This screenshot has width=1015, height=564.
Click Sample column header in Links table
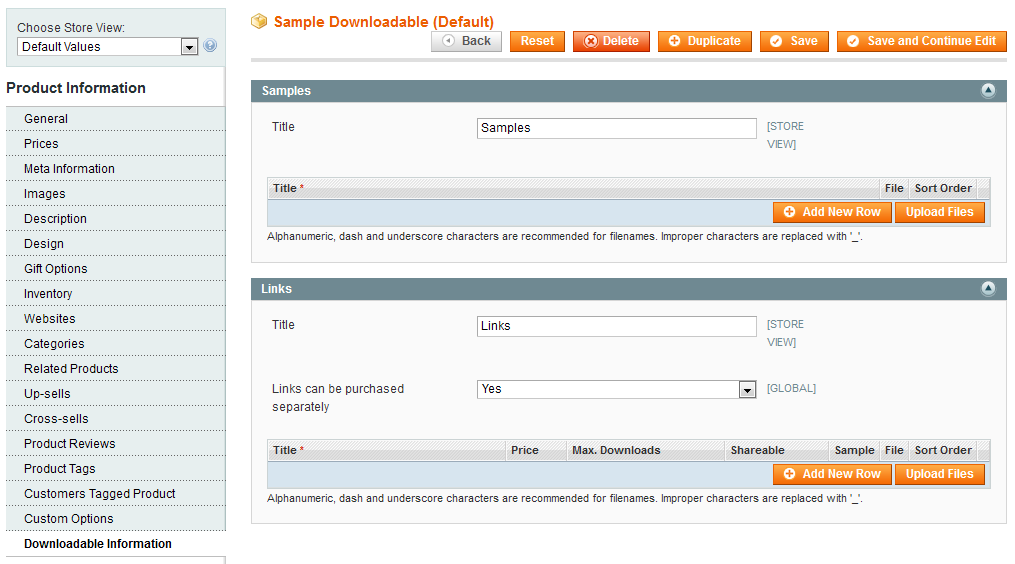point(854,451)
